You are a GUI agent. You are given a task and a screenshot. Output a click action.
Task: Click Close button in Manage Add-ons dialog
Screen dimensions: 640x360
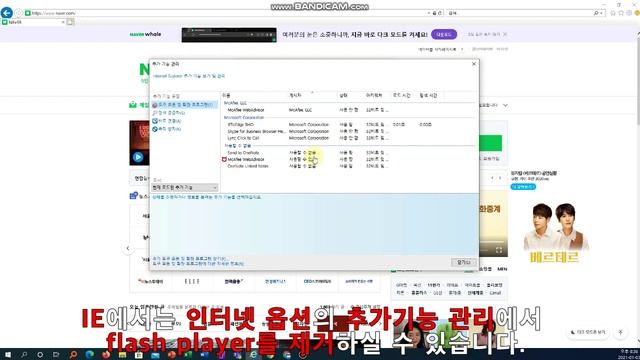(x=463, y=262)
